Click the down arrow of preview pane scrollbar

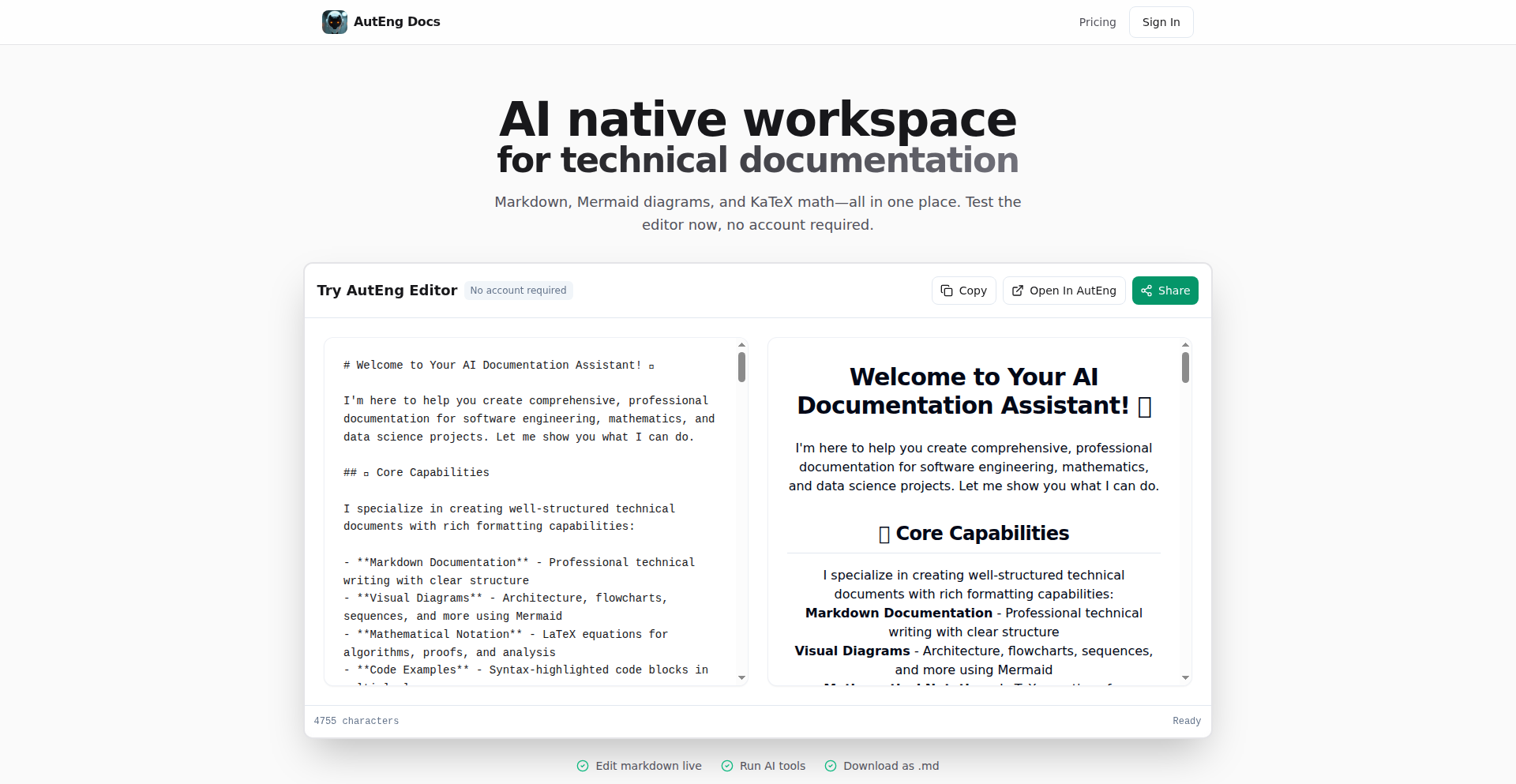1185,677
